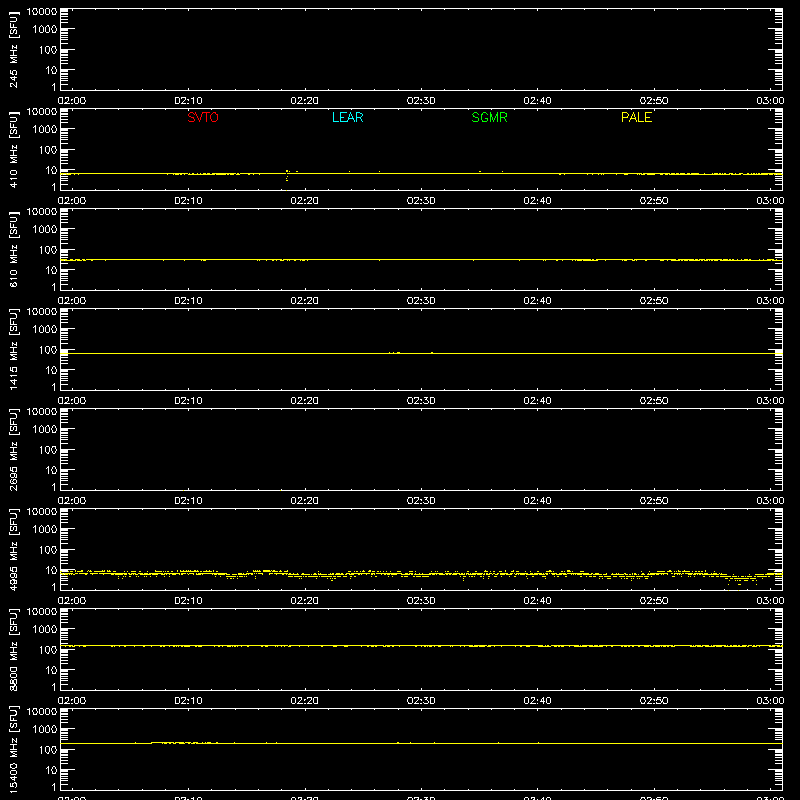Click 02:50 tick label below 1415 MHz panel
The width and height of the screenshot is (800, 800).
point(654,401)
